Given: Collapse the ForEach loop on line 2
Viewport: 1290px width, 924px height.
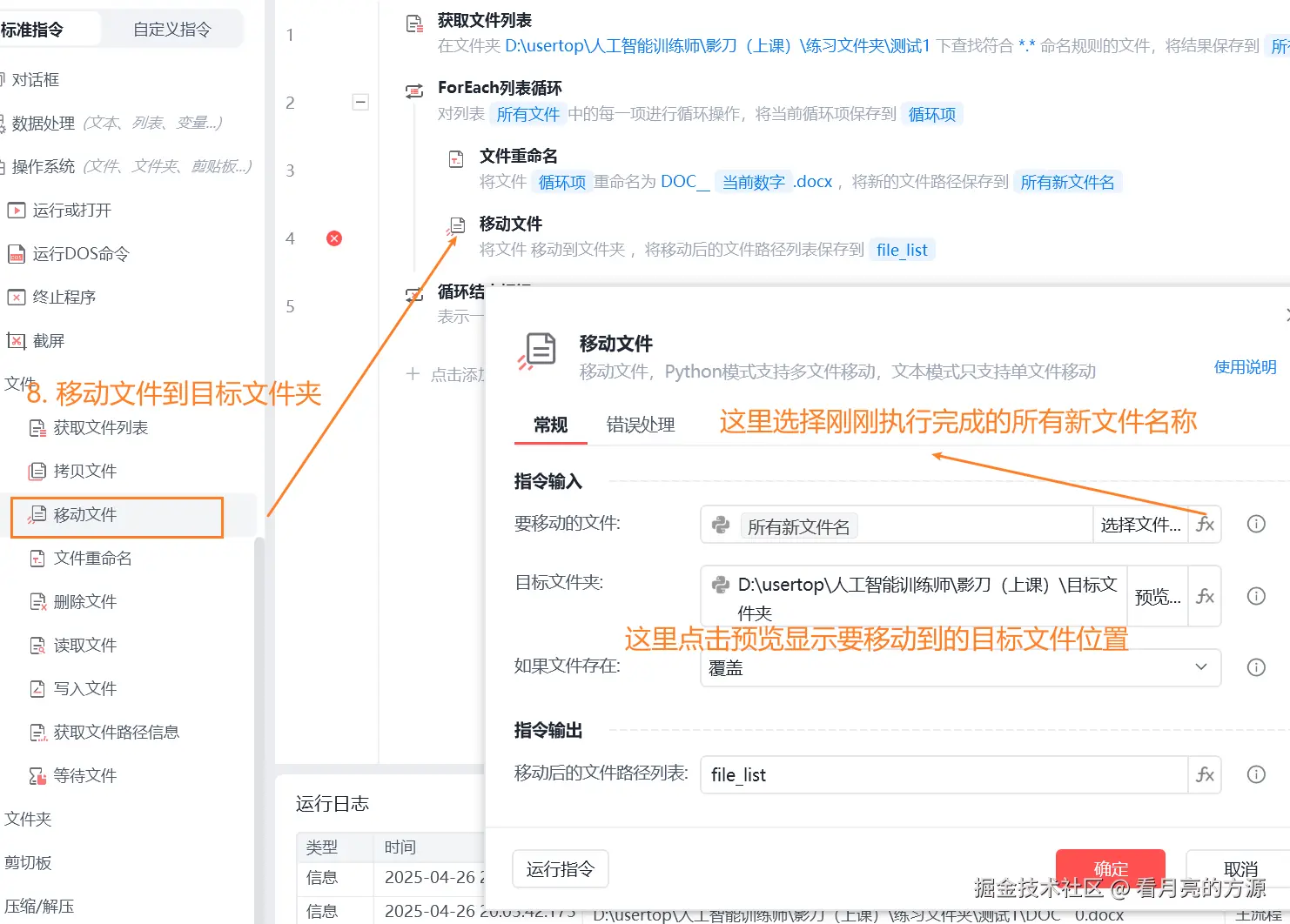Looking at the screenshot, I should tap(360, 102).
